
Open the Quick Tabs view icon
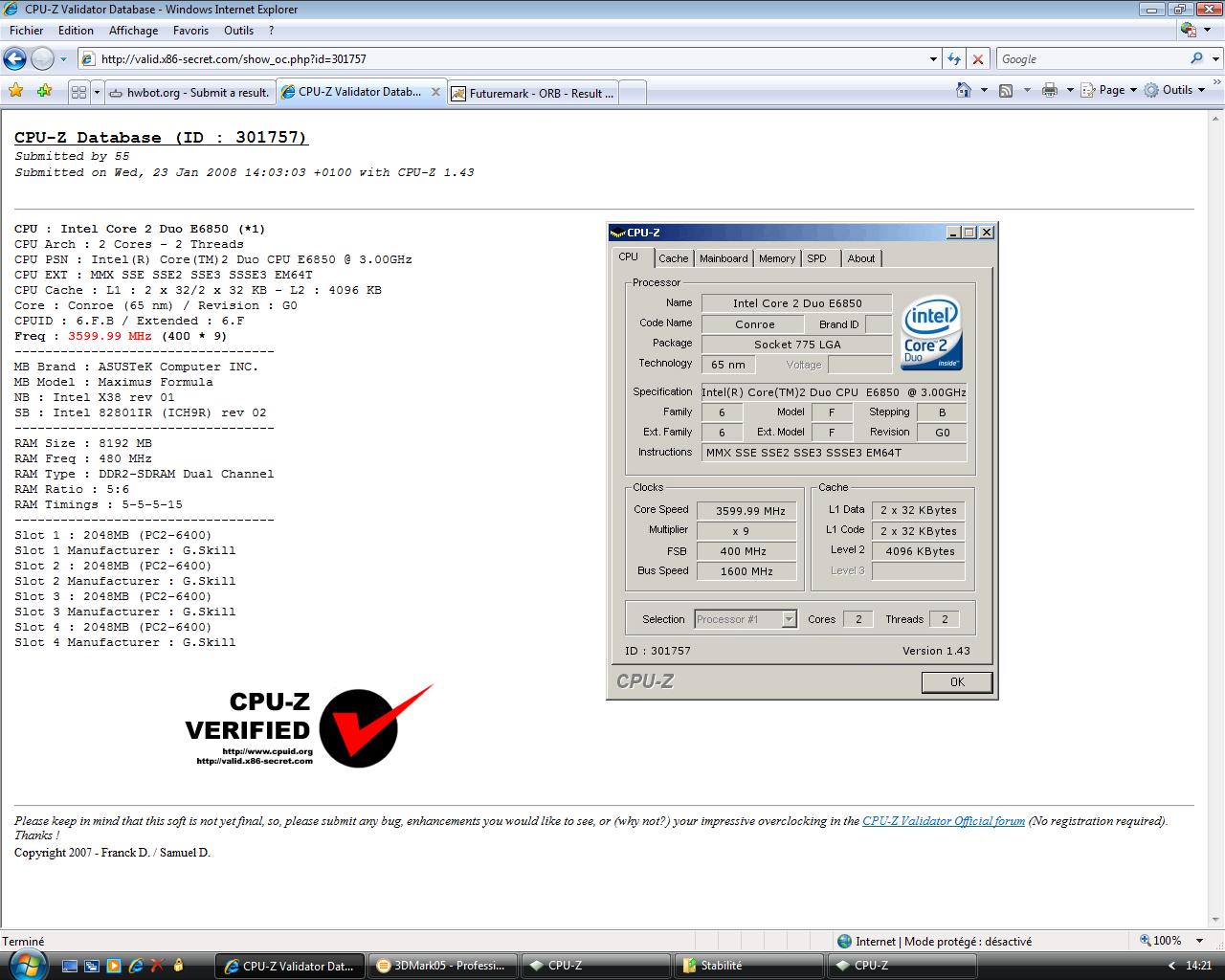[x=79, y=93]
